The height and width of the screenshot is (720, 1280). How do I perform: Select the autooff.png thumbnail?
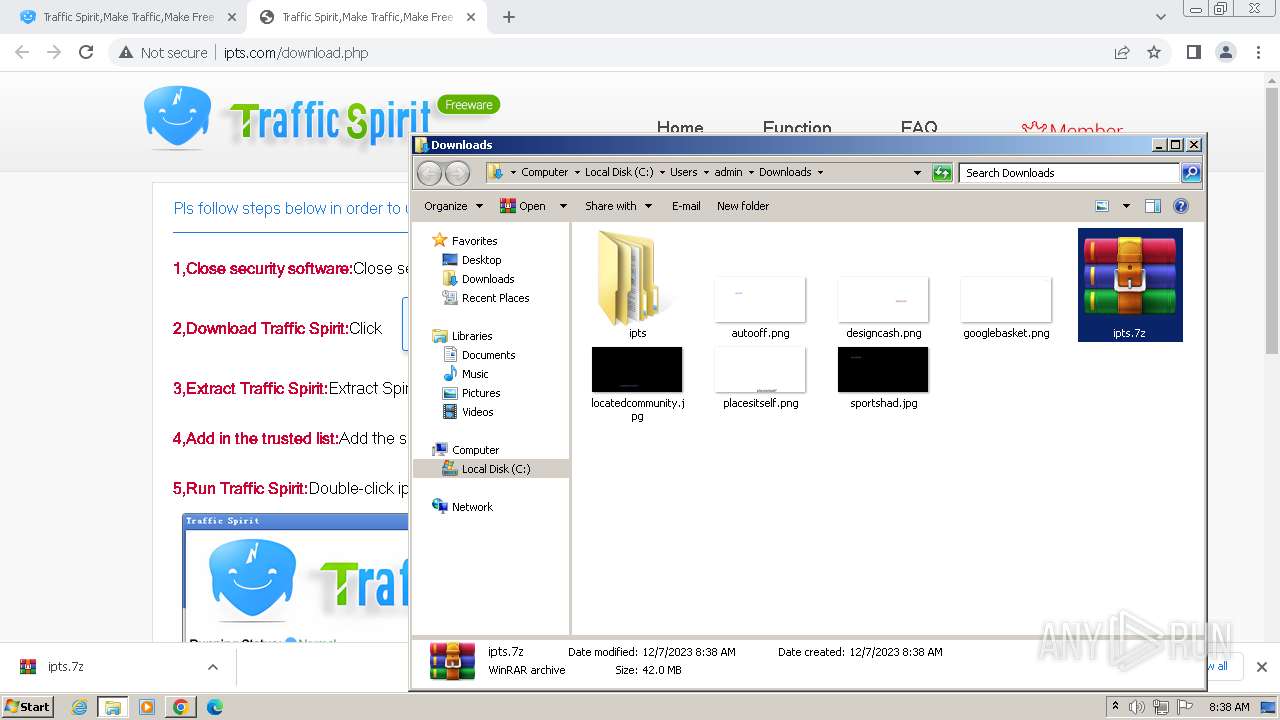[x=760, y=307]
